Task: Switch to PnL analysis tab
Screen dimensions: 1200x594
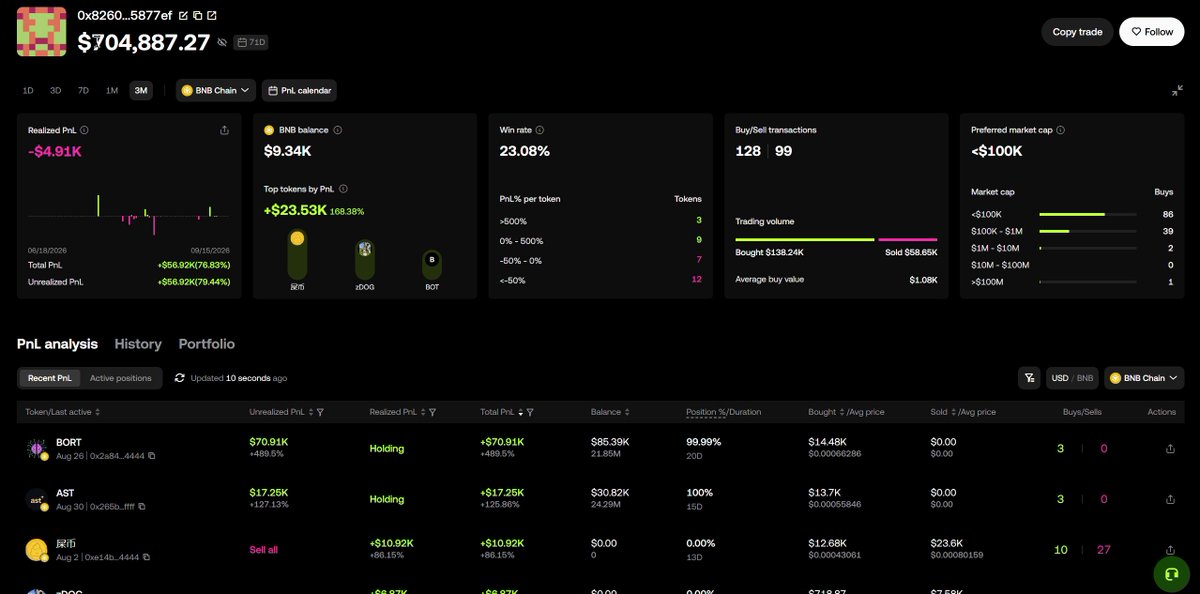Action: click(x=57, y=344)
